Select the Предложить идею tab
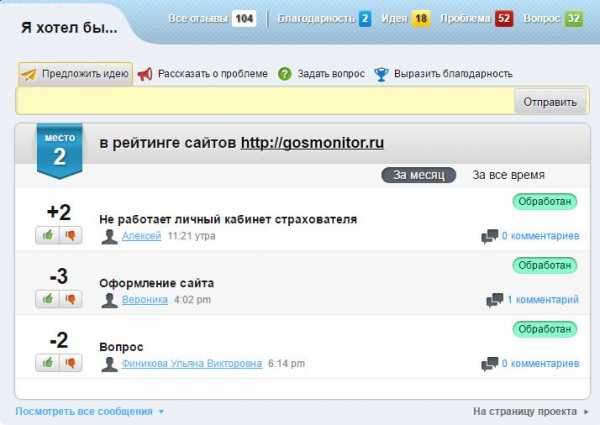 click(x=76, y=74)
